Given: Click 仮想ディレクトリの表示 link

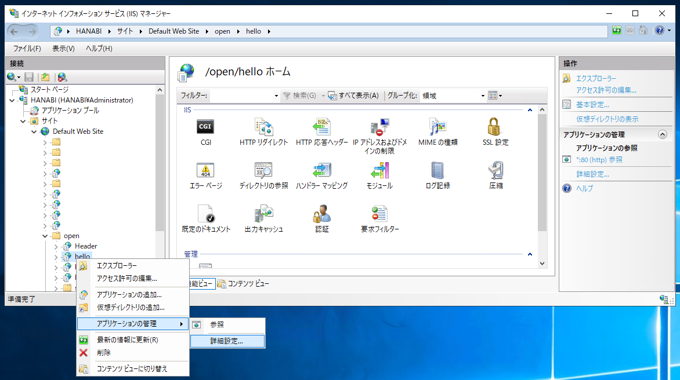Looking at the screenshot, I should 607,119.
